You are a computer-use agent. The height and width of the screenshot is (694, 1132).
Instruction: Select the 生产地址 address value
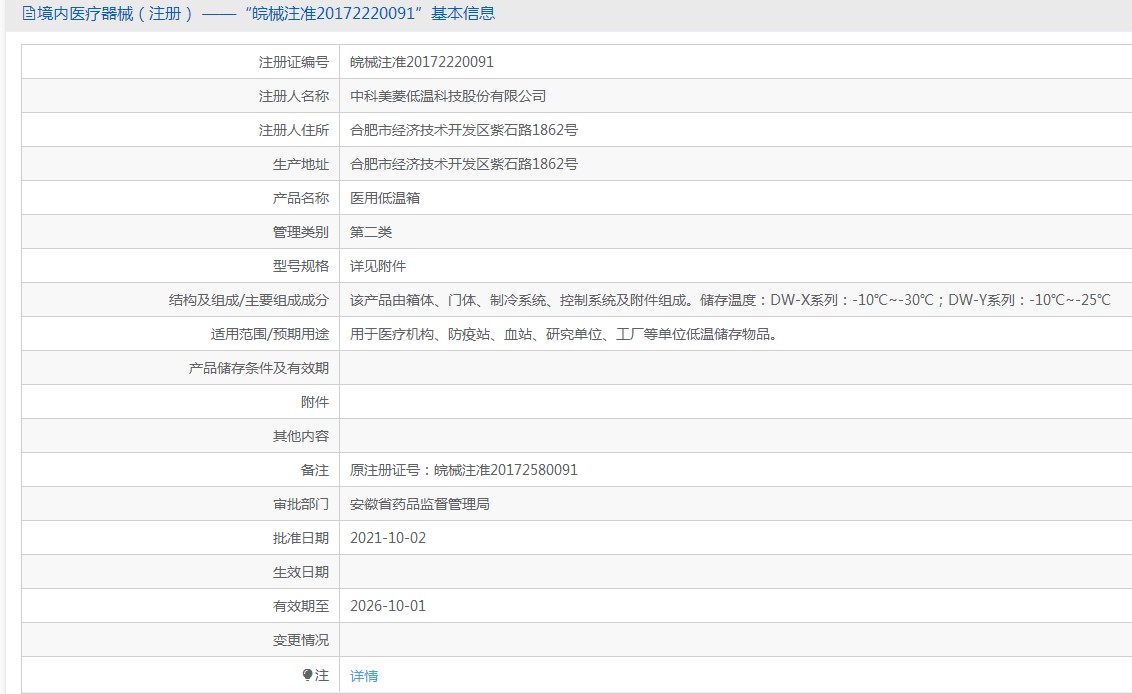(463, 164)
